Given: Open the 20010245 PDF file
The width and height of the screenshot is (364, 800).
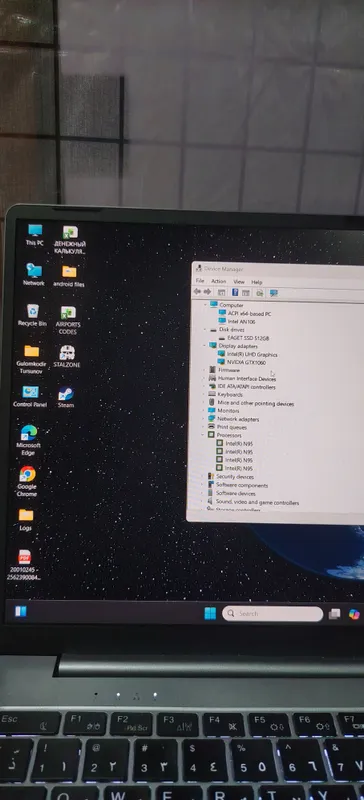Looking at the screenshot, I should 24,565.
